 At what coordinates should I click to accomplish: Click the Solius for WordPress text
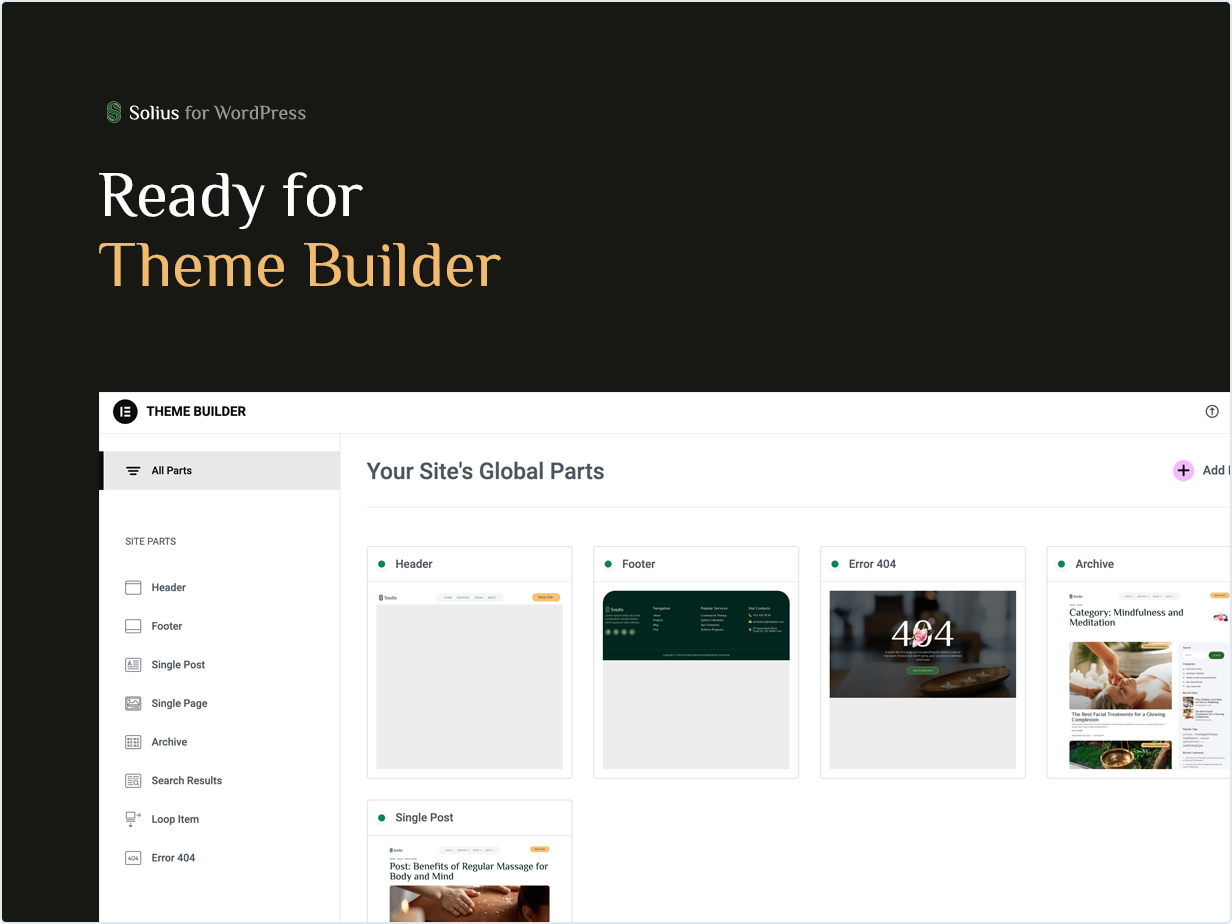(217, 113)
